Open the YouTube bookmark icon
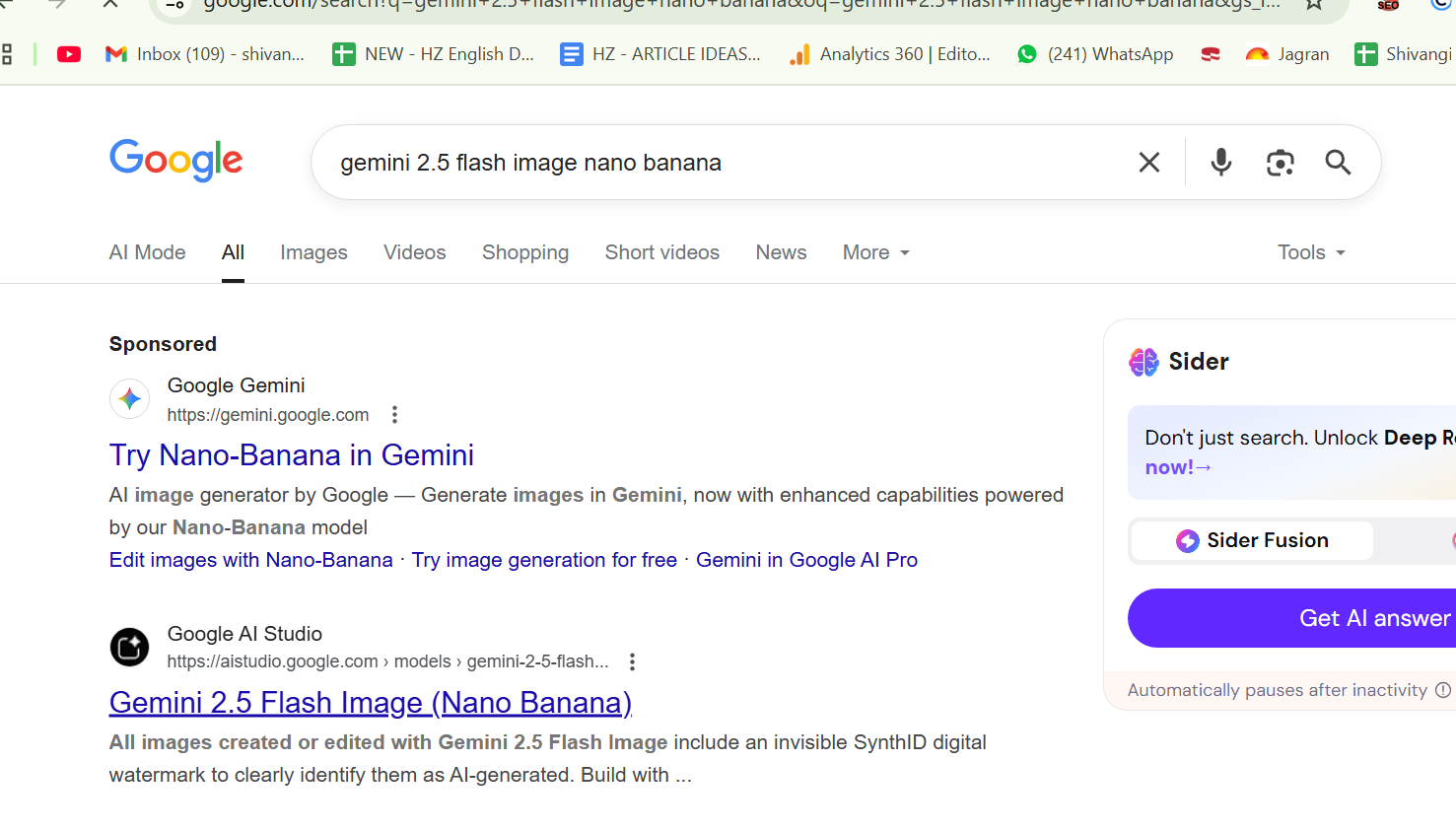1456x832 pixels. [69, 54]
